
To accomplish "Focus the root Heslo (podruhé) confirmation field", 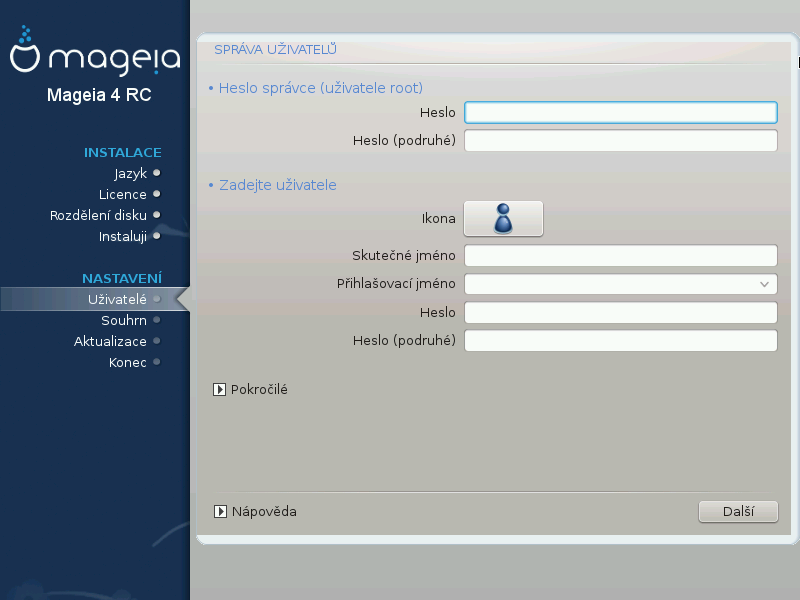I will click(x=621, y=140).
